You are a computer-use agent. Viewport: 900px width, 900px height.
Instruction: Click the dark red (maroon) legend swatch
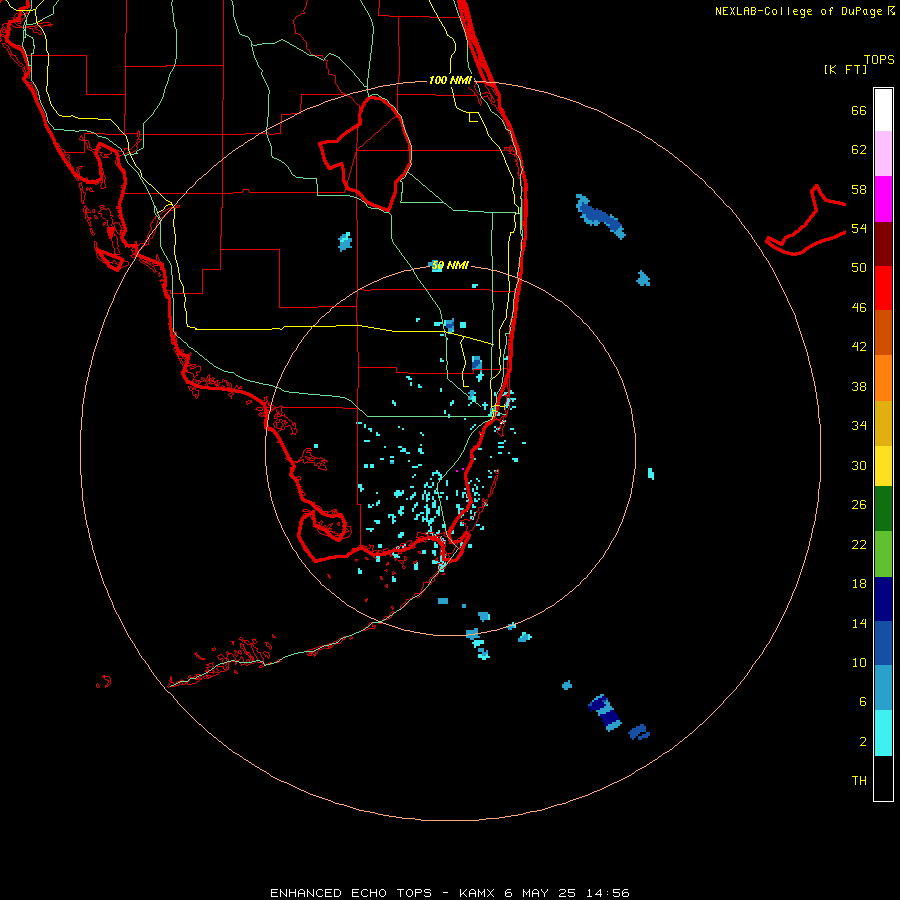pyautogui.click(x=883, y=243)
